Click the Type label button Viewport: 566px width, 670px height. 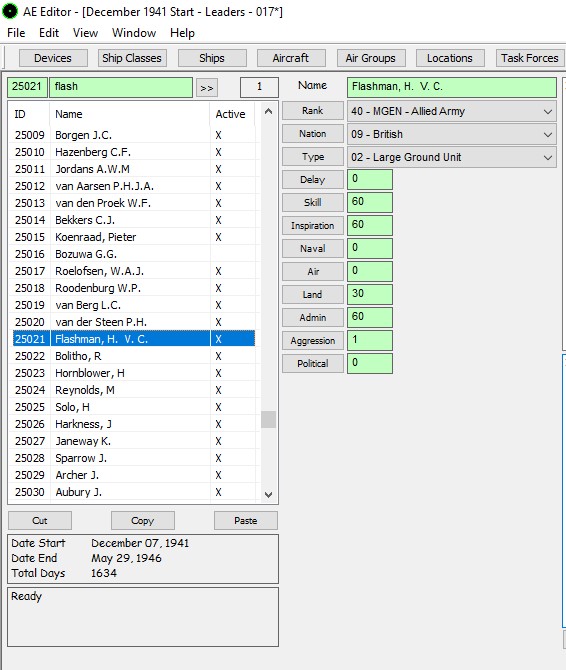(x=313, y=157)
